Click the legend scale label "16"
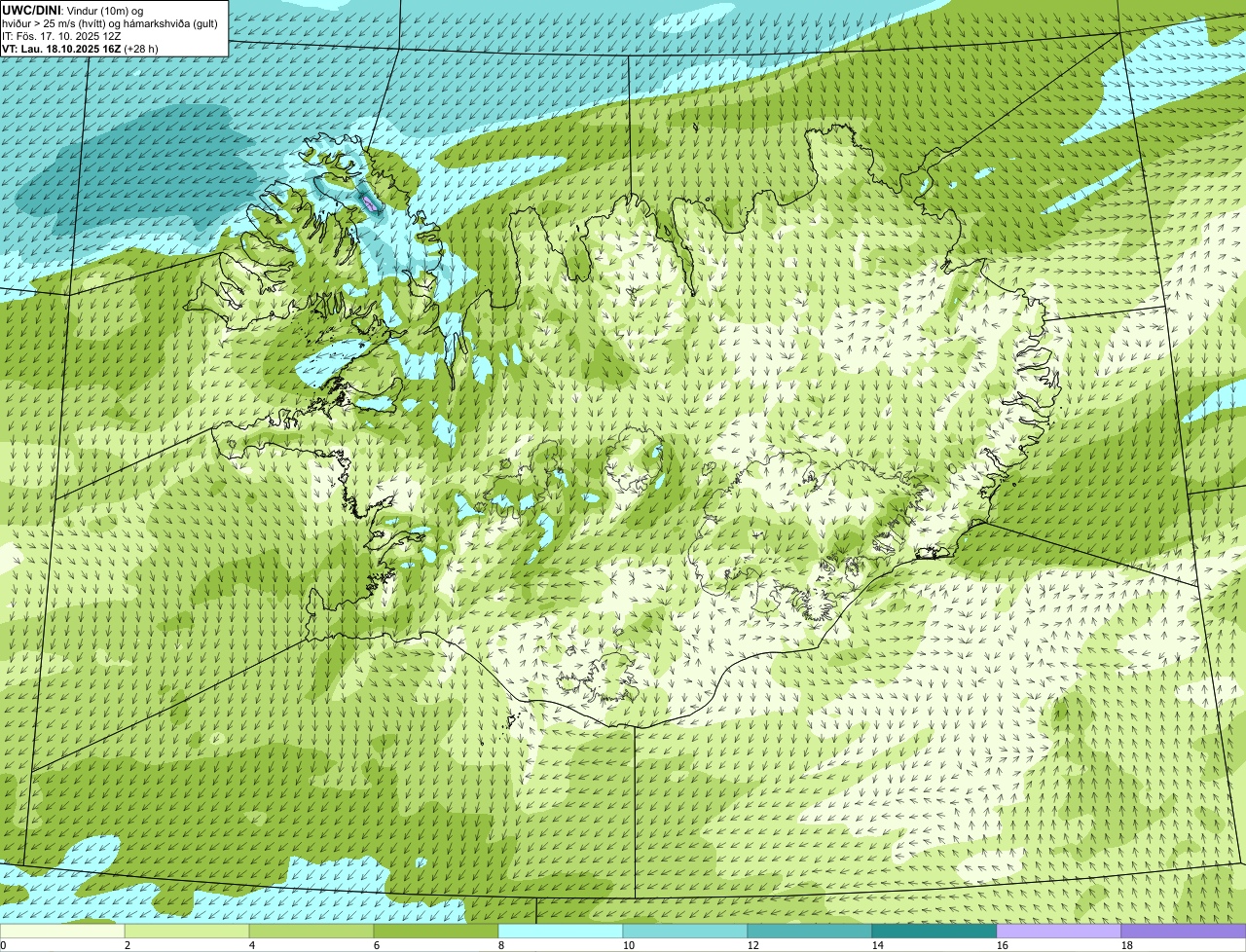The height and width of the screenshot is (952, 1246). 1003,945
